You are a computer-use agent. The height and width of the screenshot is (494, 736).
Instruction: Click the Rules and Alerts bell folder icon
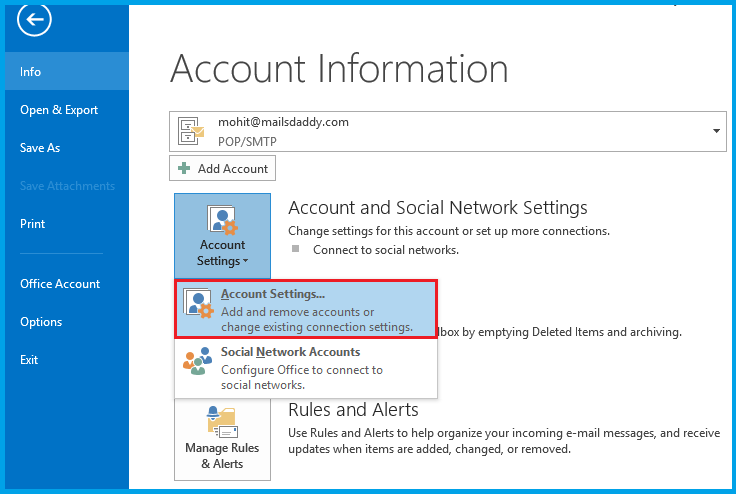(x=222, y=422)
